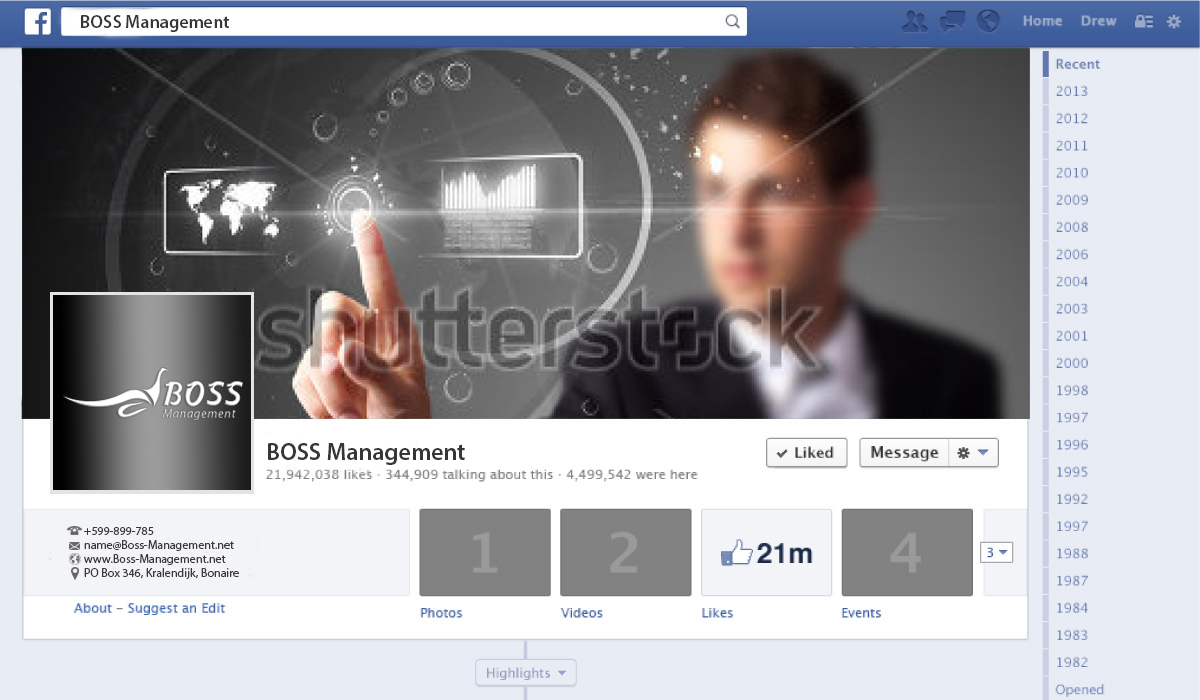The image size is (1200, 700).
Task: Open the Events thumbnail tile
Action: point(907,552)
